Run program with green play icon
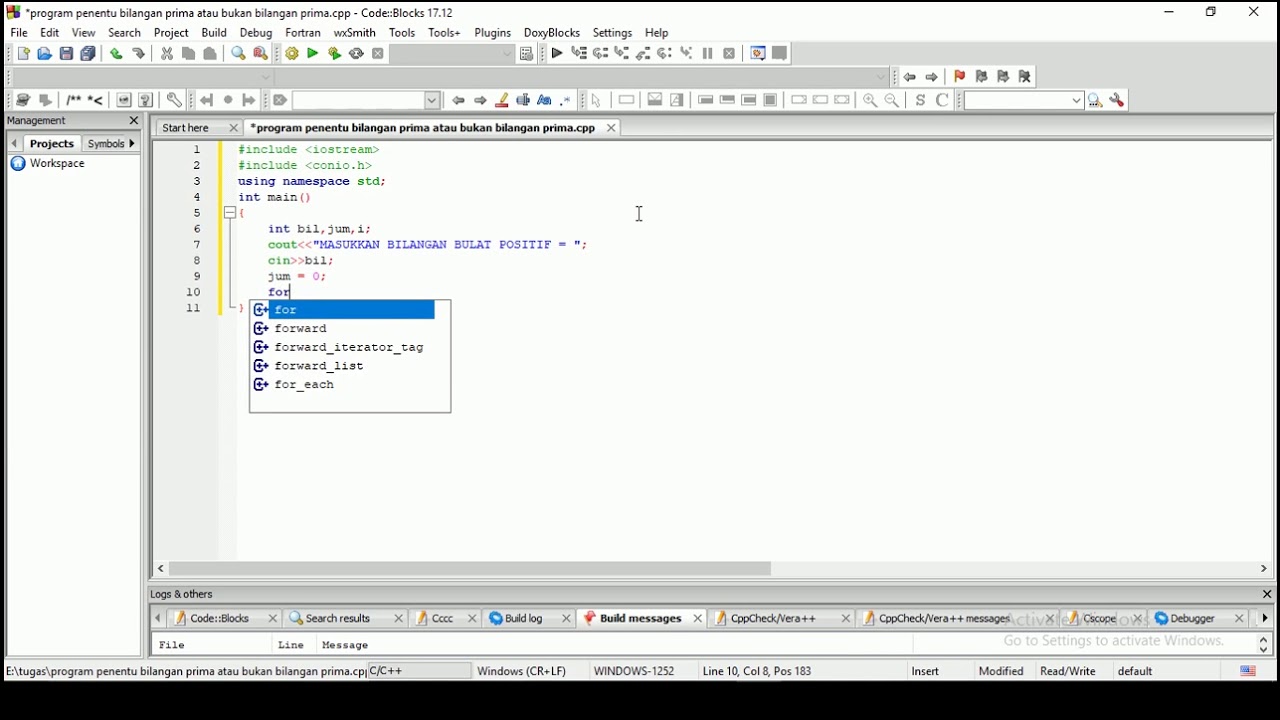The height and width of the screenshot is (720, 1280). (x=313, y=54)
